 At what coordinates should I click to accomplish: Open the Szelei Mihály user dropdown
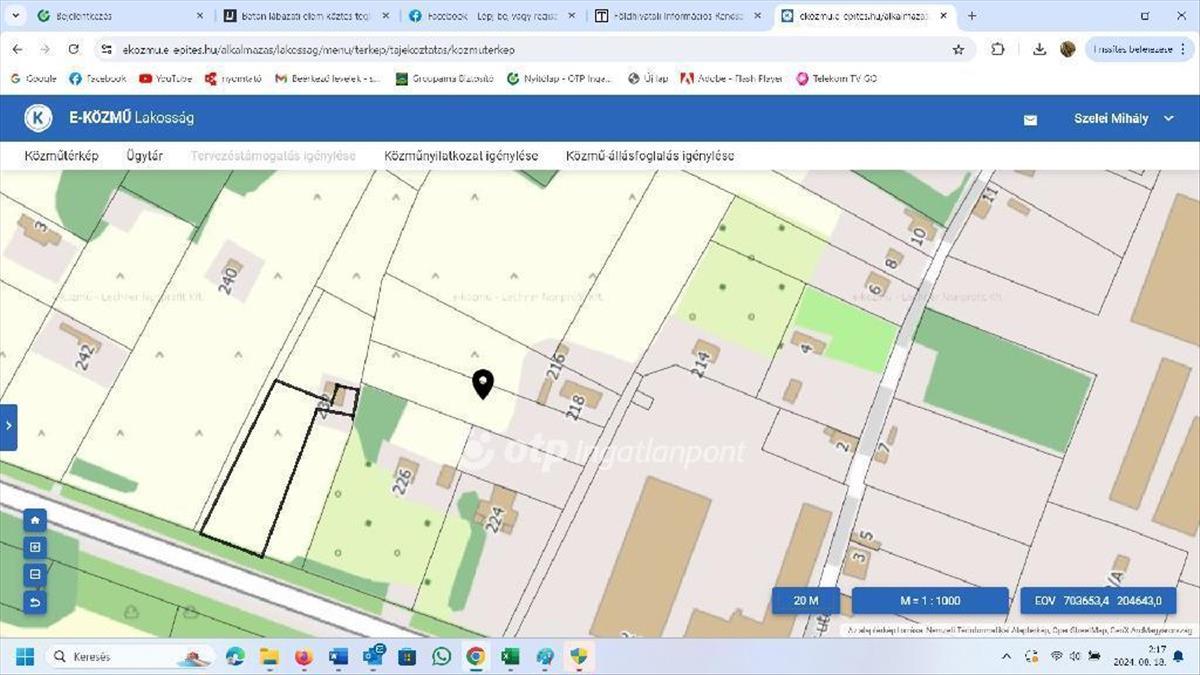(x=1124, y=119)
